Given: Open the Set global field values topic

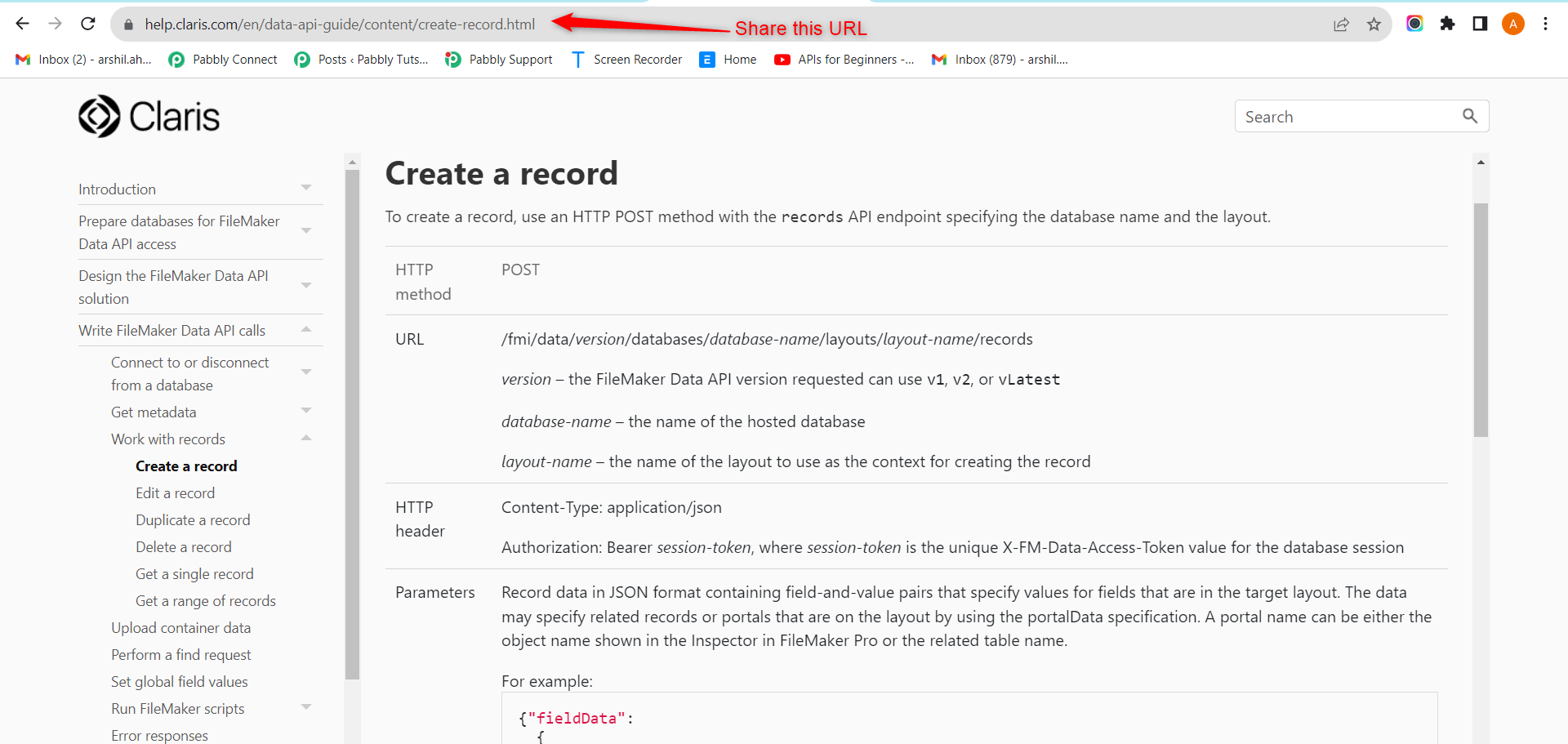Looking at the screenshot, I should [179, 682].
